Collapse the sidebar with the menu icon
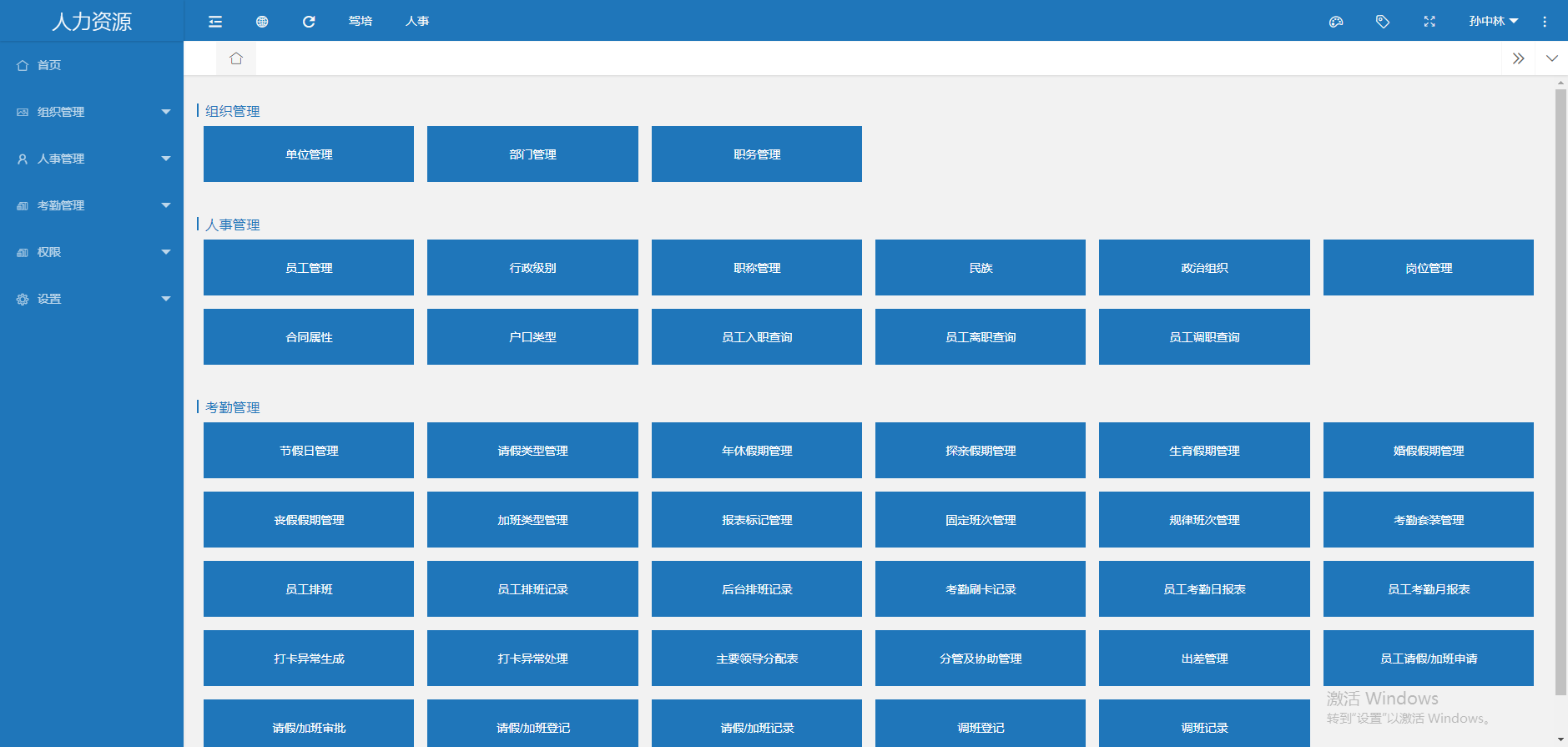Viewport: 1568px width, 747px height. pyautogui.click(x=215, y=22)
